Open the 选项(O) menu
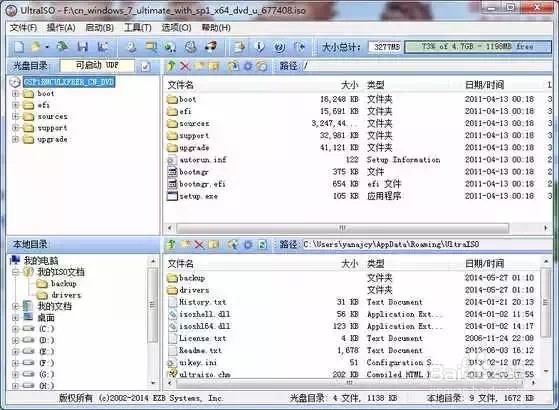Screen dimensions: 559x410 tap(176, 27)
